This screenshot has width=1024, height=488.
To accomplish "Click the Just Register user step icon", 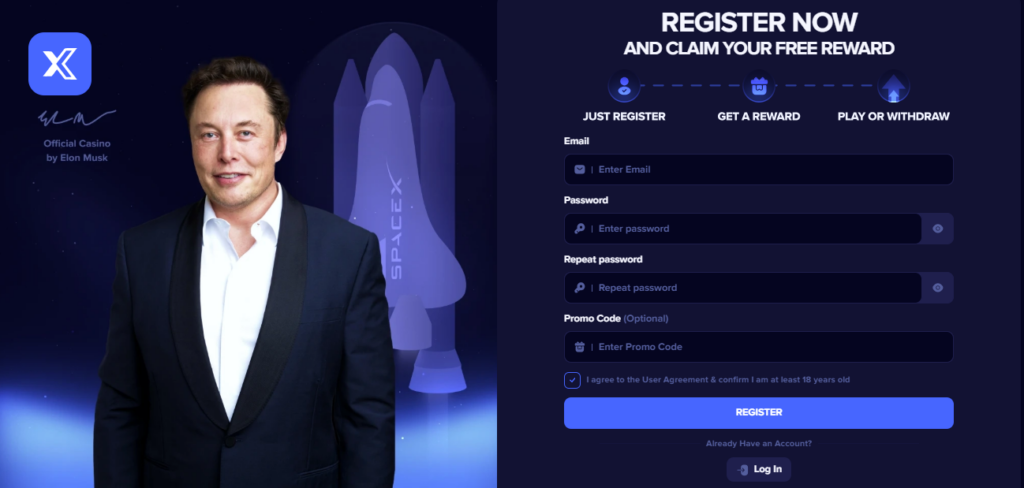I will point(624,86).
